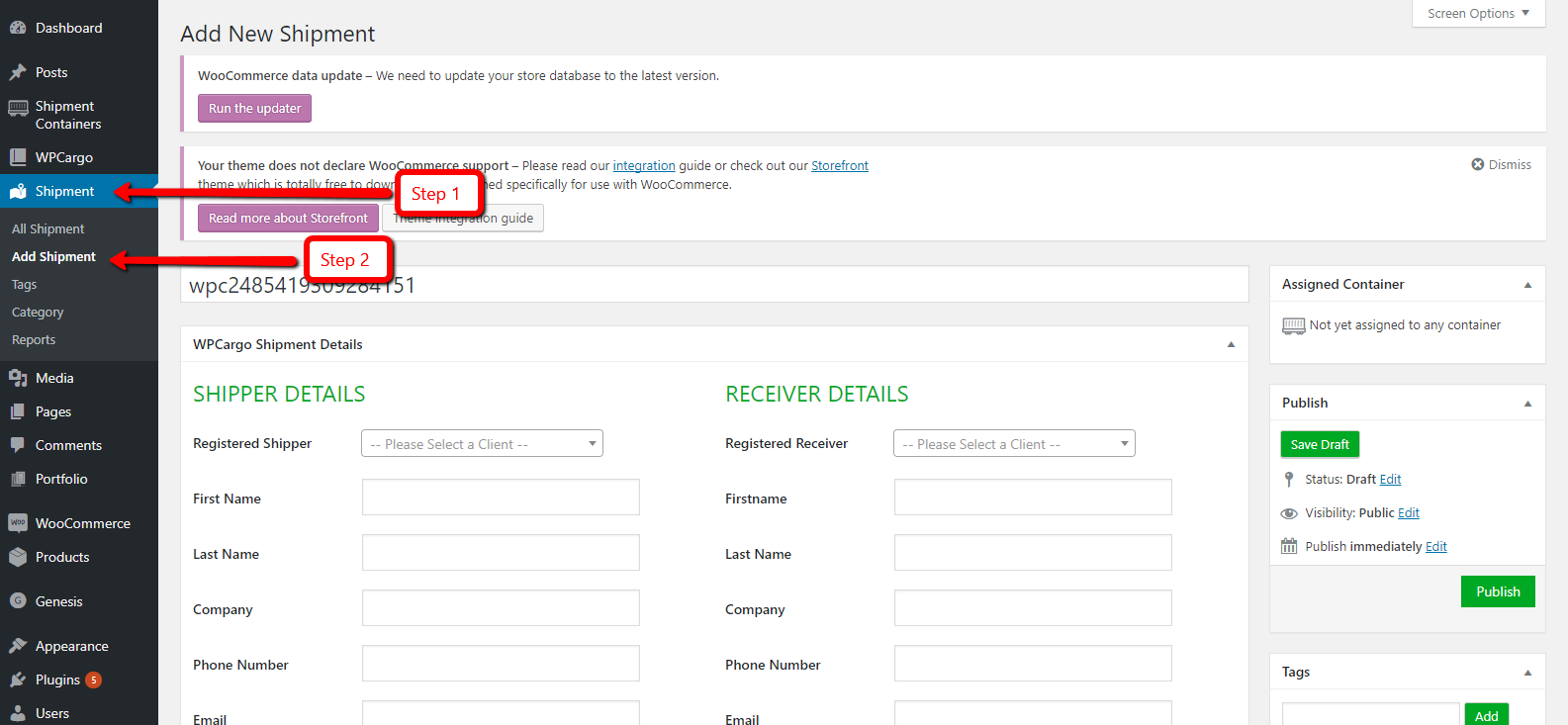
Task: Follow the integration guide link
Action: tap(644, 165)
